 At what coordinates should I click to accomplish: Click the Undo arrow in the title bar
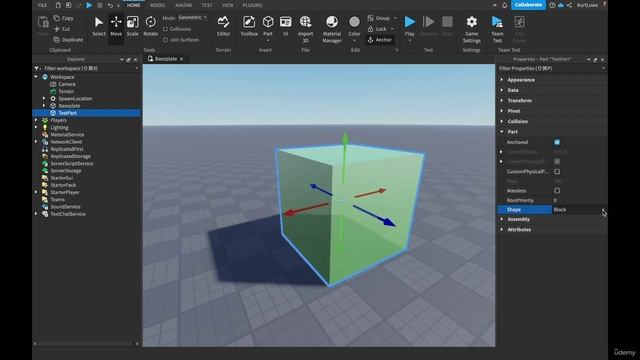110,5
